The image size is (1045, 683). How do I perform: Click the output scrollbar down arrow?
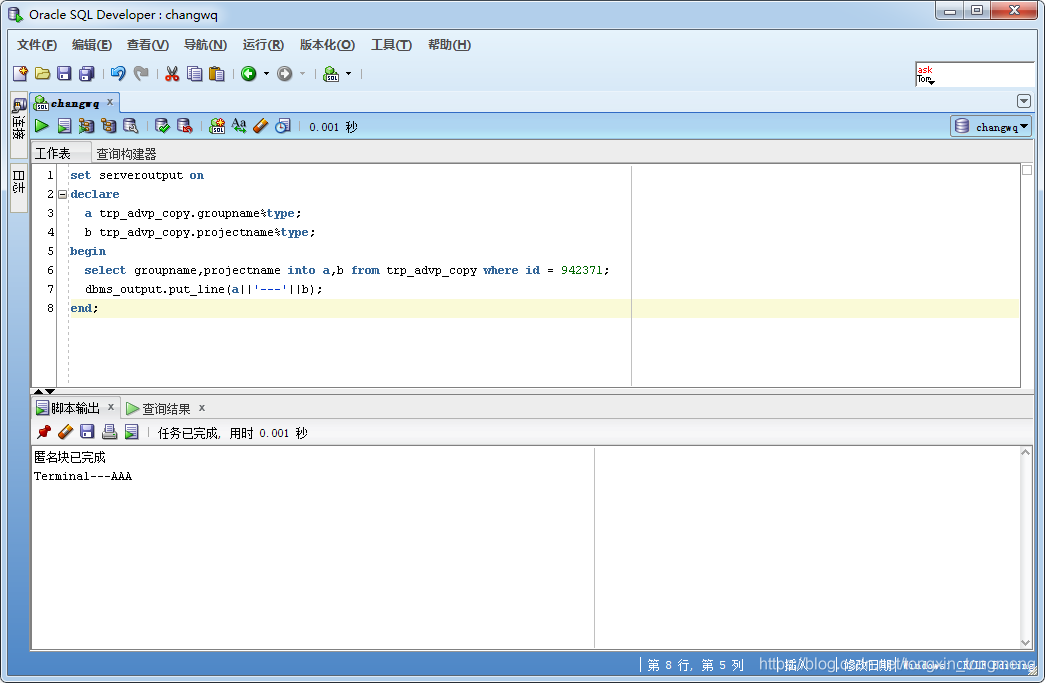1026,642
